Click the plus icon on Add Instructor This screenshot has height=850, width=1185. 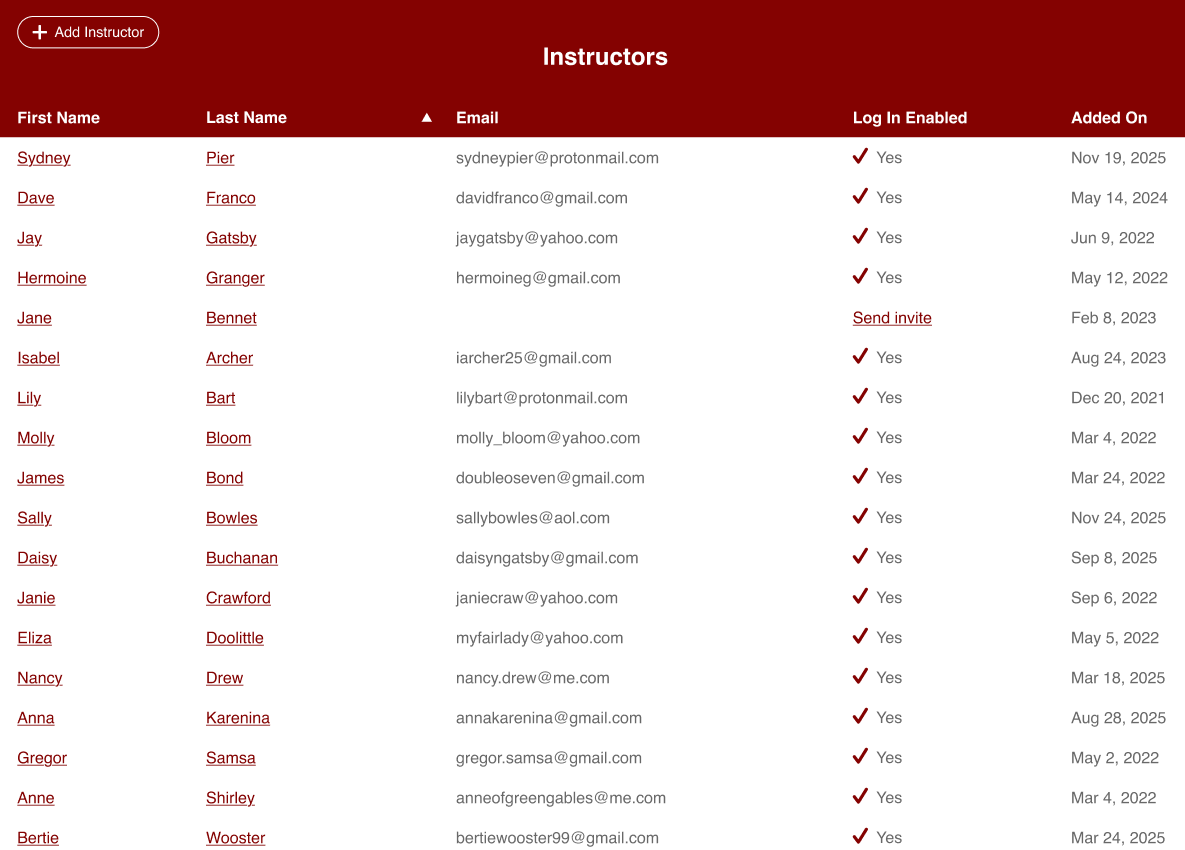(40, 32)
